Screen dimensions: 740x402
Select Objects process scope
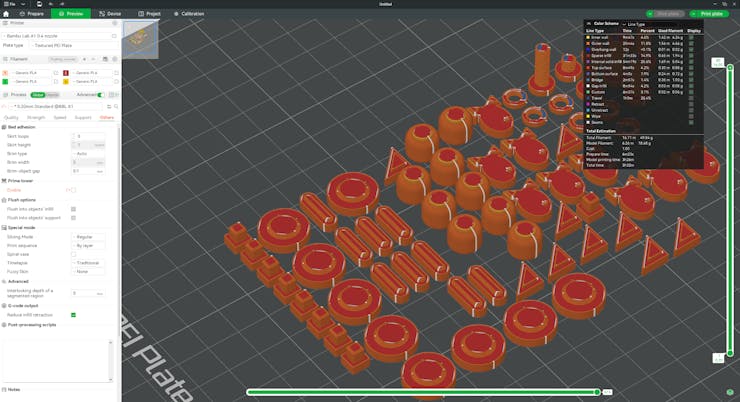(52, 95)
